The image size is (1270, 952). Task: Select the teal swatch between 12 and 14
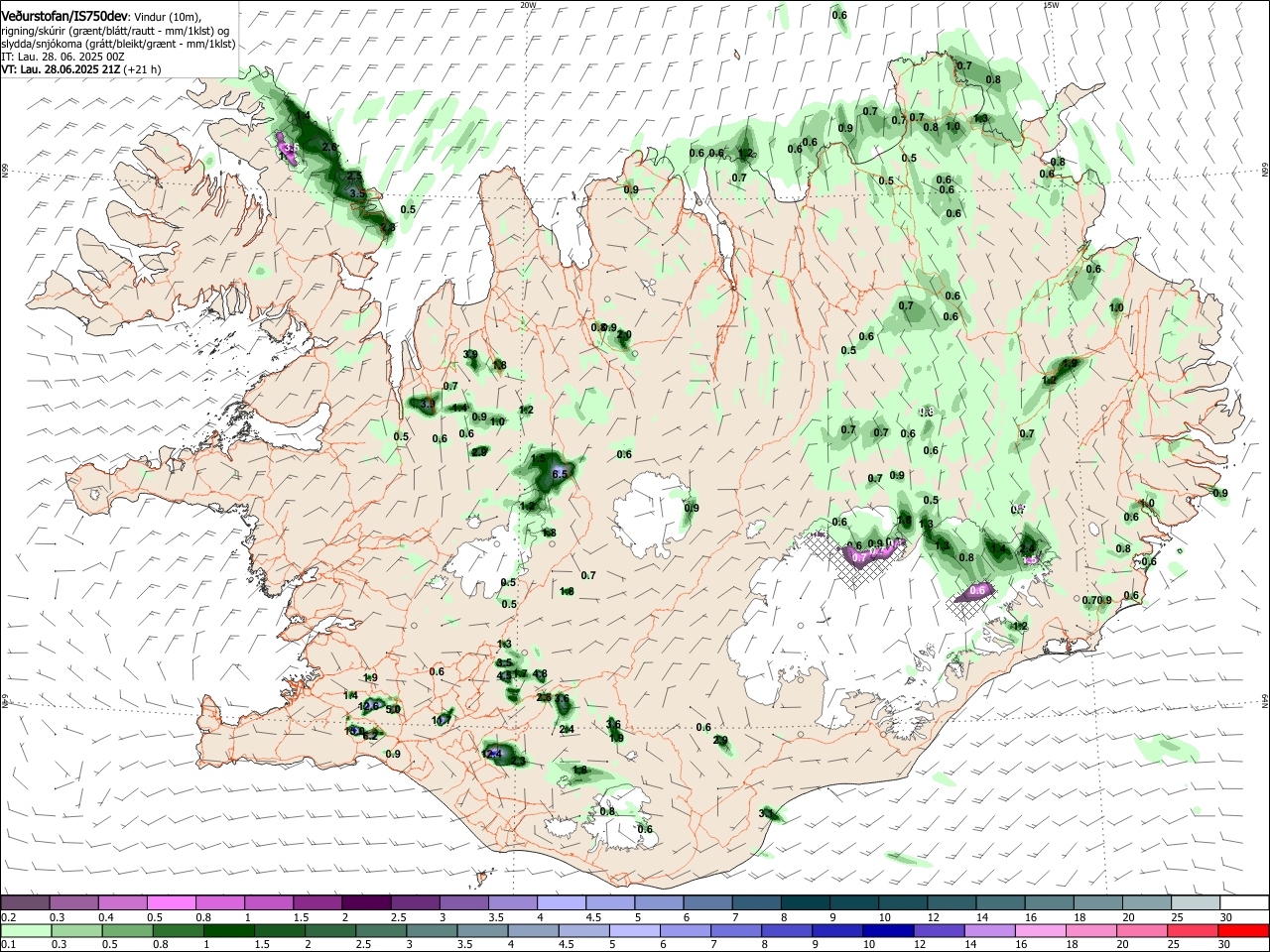click(x=952, y=903)
